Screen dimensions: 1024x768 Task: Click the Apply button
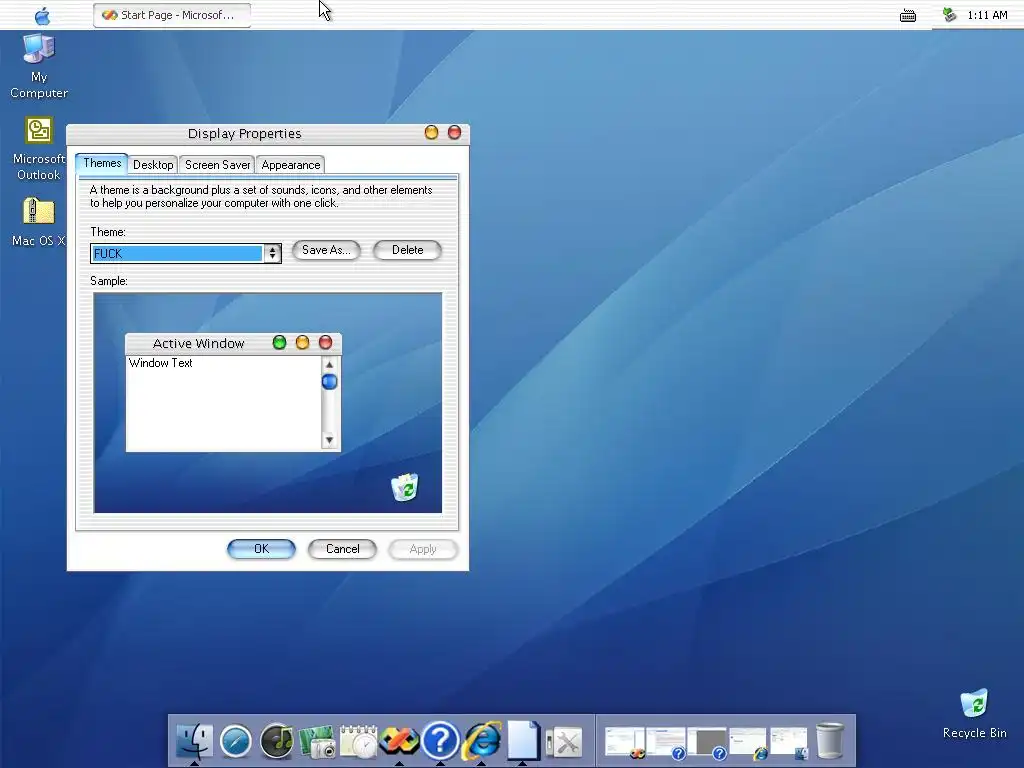[x=423, y=549]
